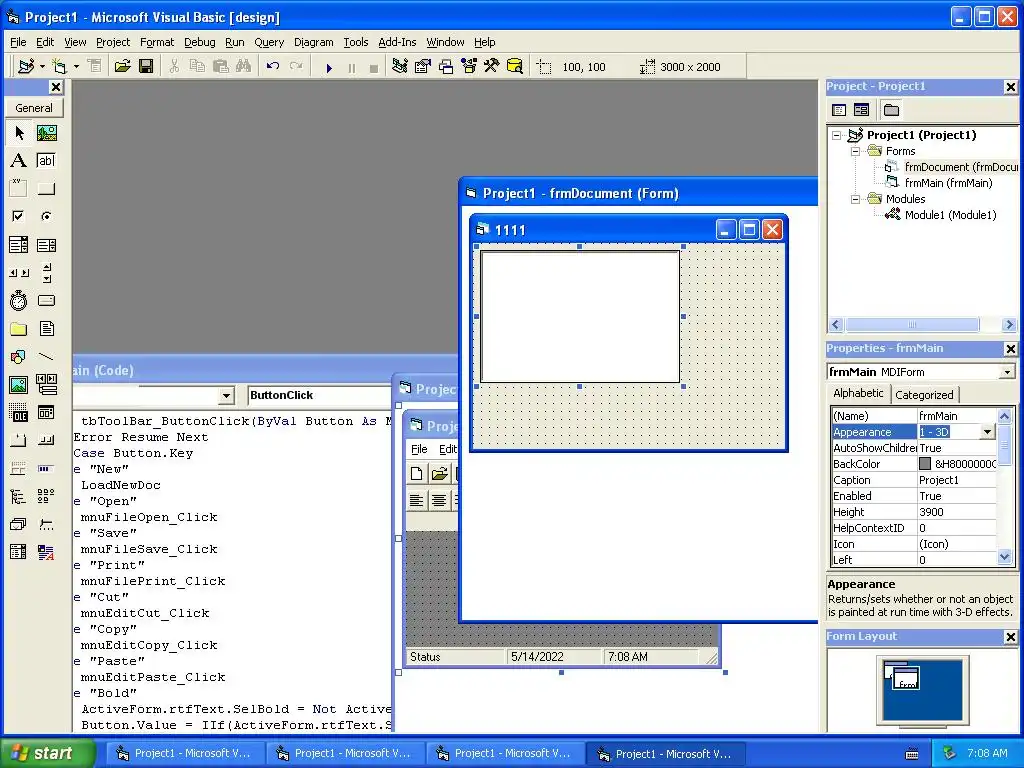This screenshot has width=1024, height=768.
Task: Open the object dropdown in the code window
Action: [227, 395]
